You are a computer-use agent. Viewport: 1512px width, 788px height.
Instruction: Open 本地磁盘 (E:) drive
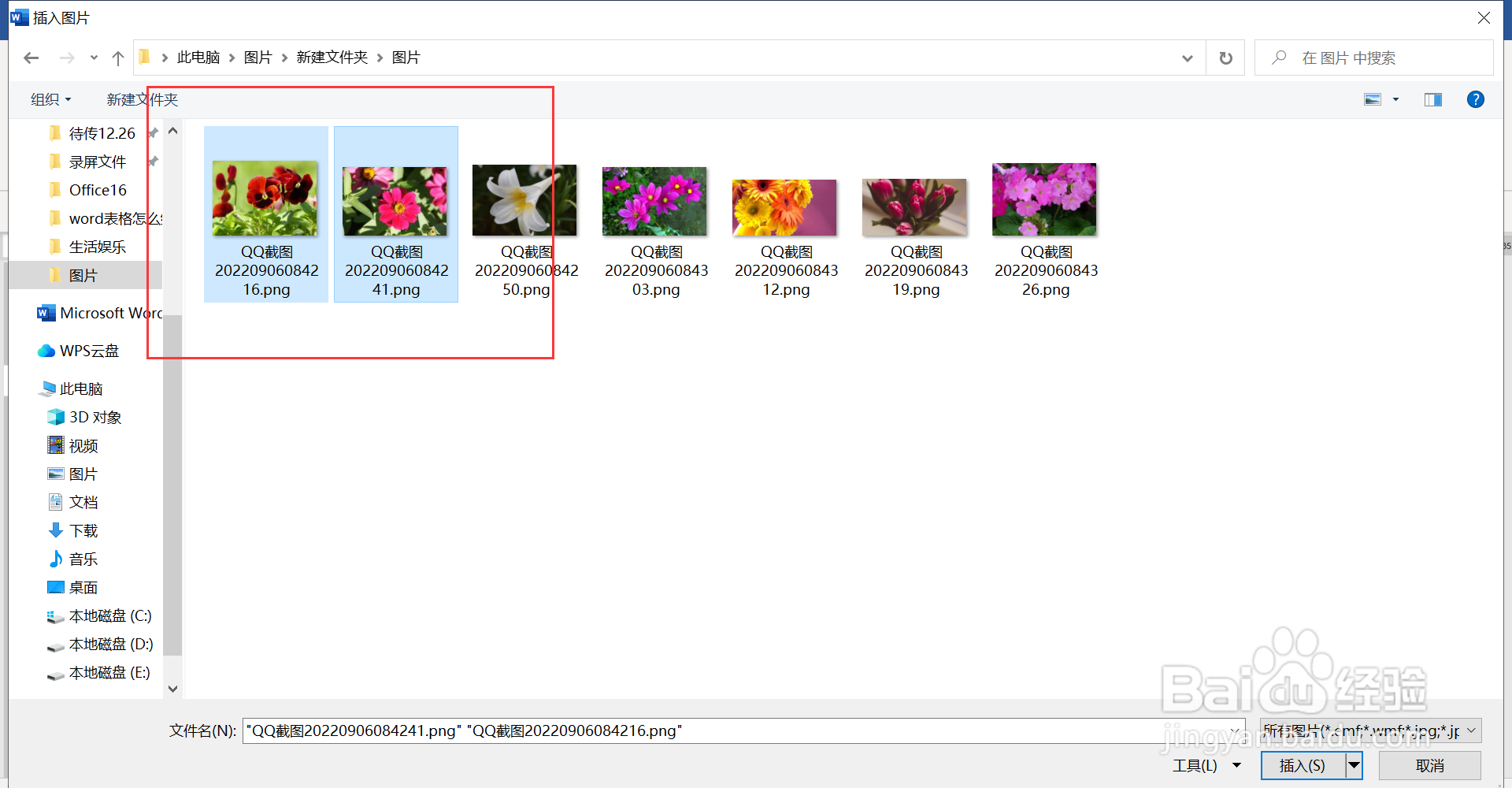pyautogui.click(x=98, y=672)
